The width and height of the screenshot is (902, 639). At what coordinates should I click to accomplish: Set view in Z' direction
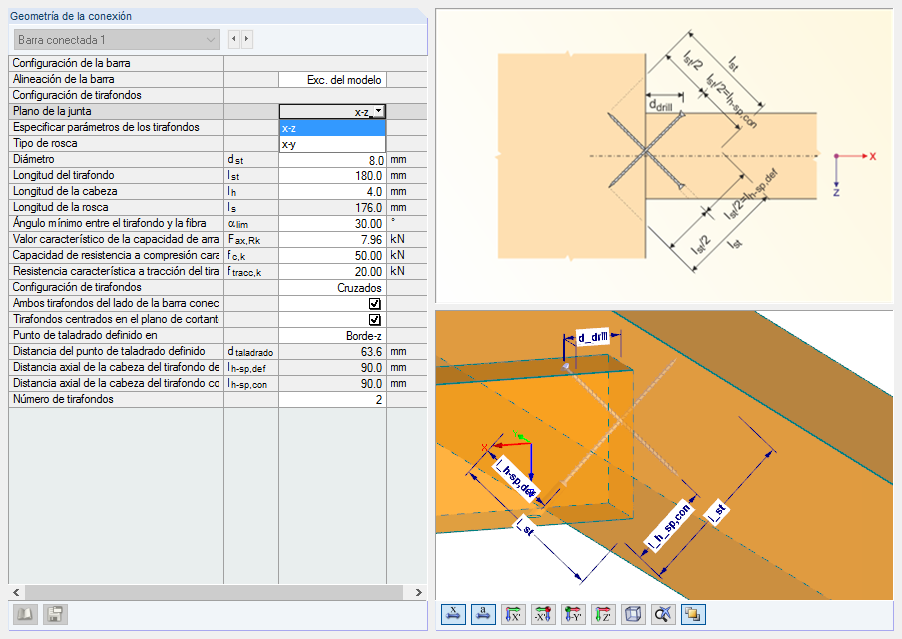coord(603,614)
